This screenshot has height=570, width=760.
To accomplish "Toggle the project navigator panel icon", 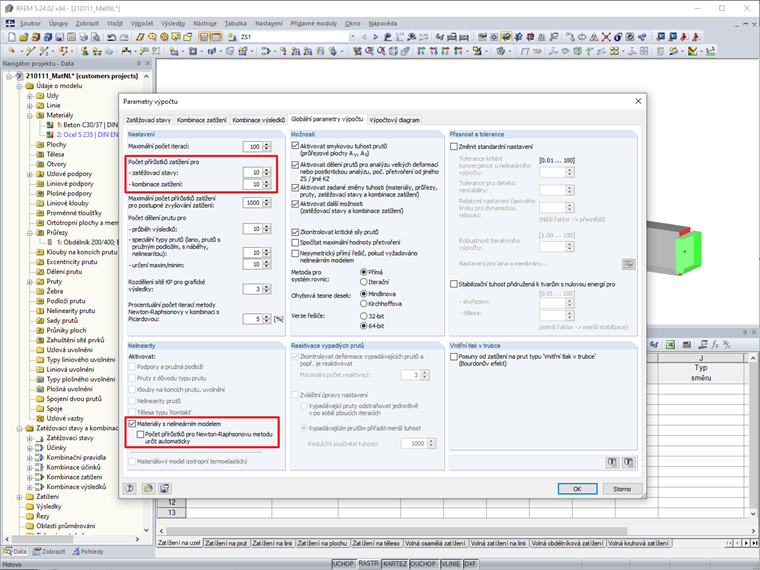I will click(x=204, y=37).
